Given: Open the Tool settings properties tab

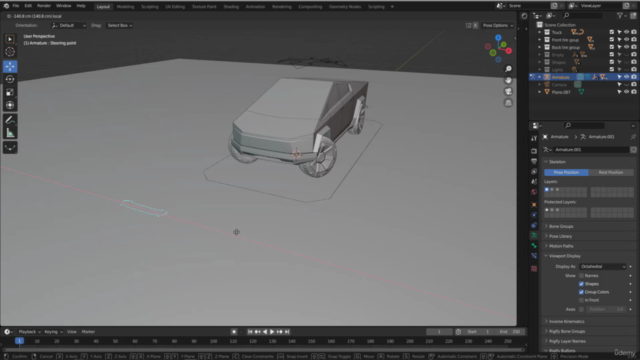Looking at the screenshot, I should click(x=534, y=138).
